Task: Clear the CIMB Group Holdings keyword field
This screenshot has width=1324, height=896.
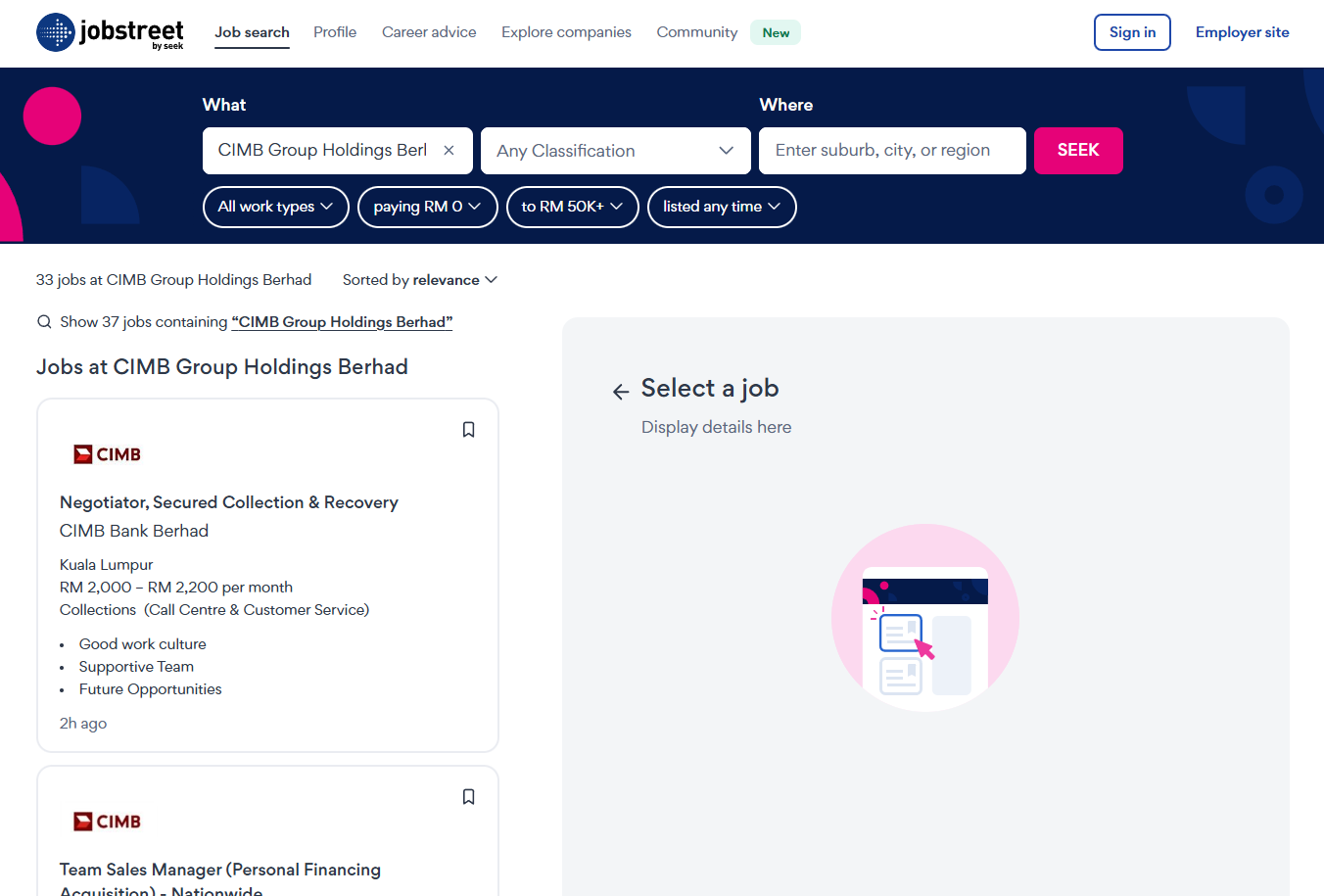Action: click(x=449, y=150)
